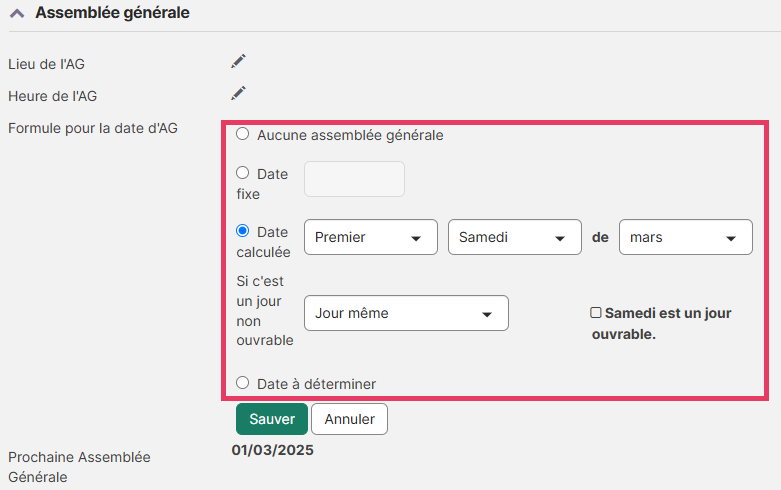The width and height of the screenshot is (781, 490).
Task: Collapse the Assemblée générale section chevron
Action: [17, 14]
